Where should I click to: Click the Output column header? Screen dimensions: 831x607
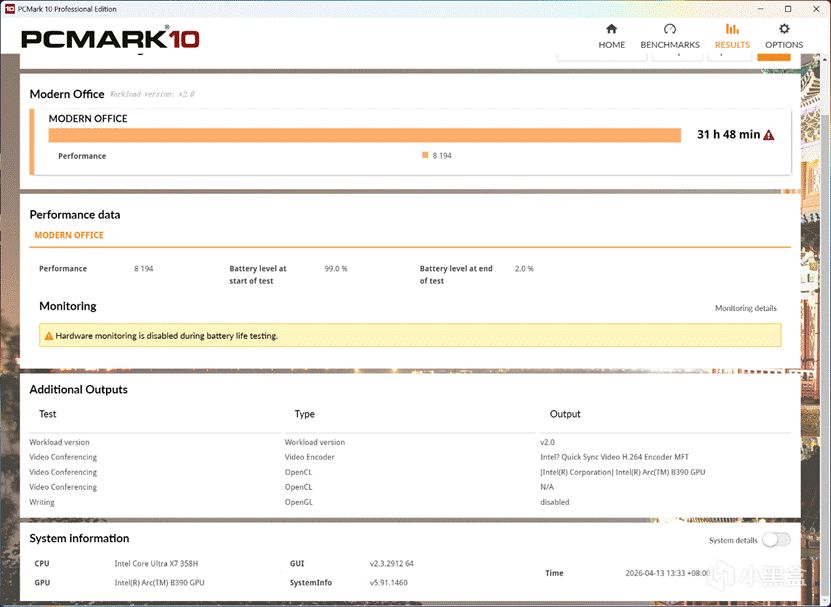565,414
